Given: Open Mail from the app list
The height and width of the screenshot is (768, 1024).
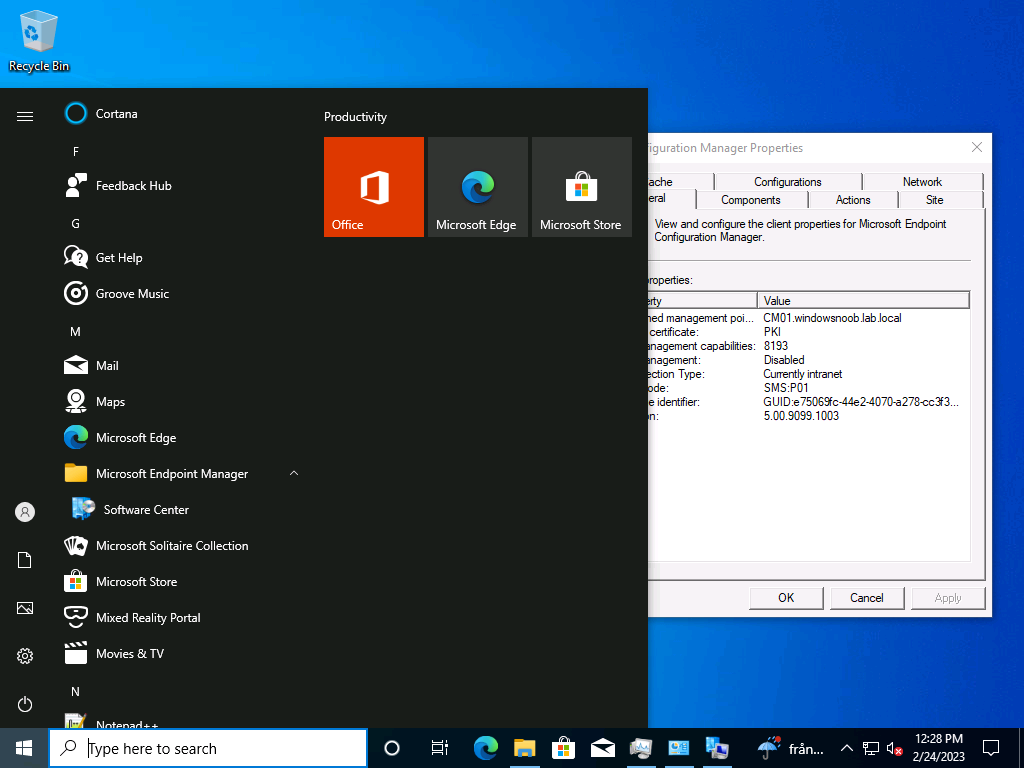Looking at the screenshot, I should [x=183, y=366].
